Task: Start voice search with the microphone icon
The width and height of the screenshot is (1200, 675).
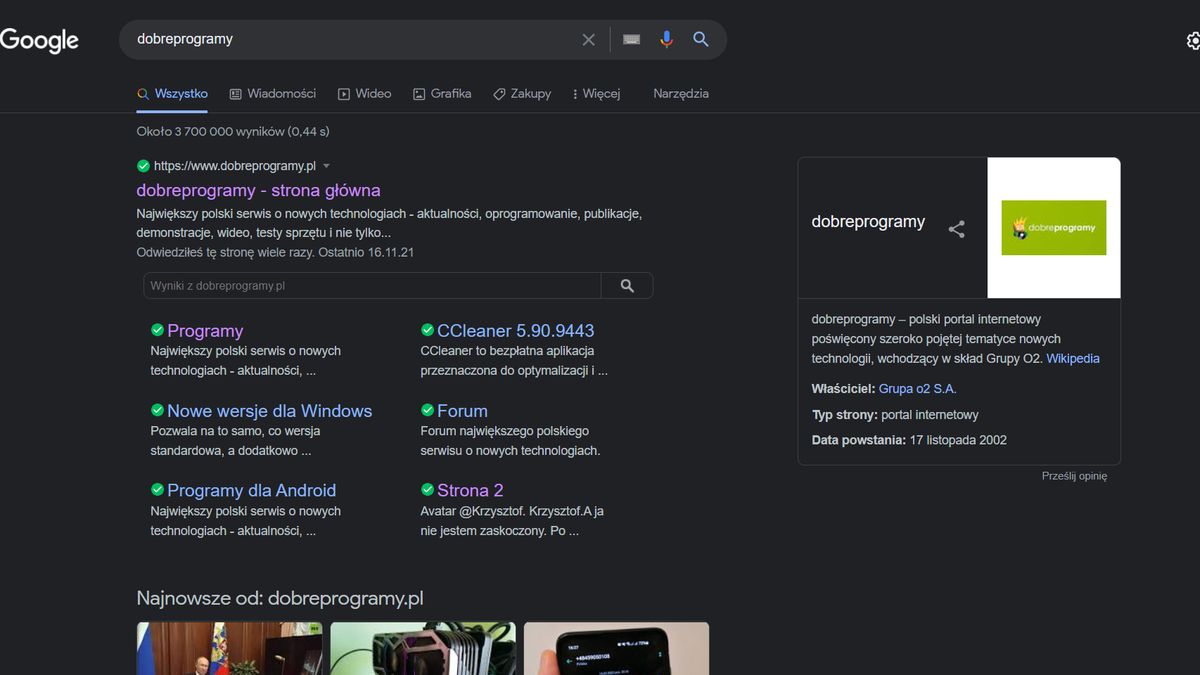Action: (666, 39)
